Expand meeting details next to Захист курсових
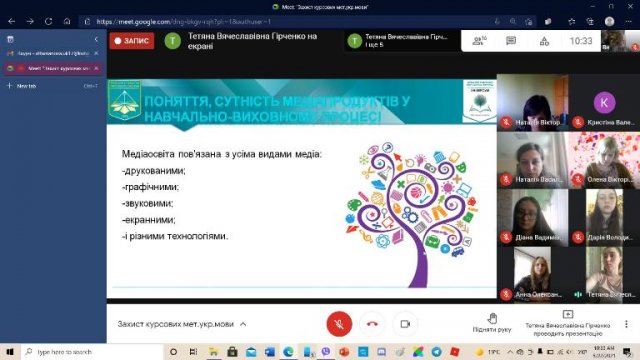This screenshot has width=640, height=360. pyautogui.click(x=243, y=324)
